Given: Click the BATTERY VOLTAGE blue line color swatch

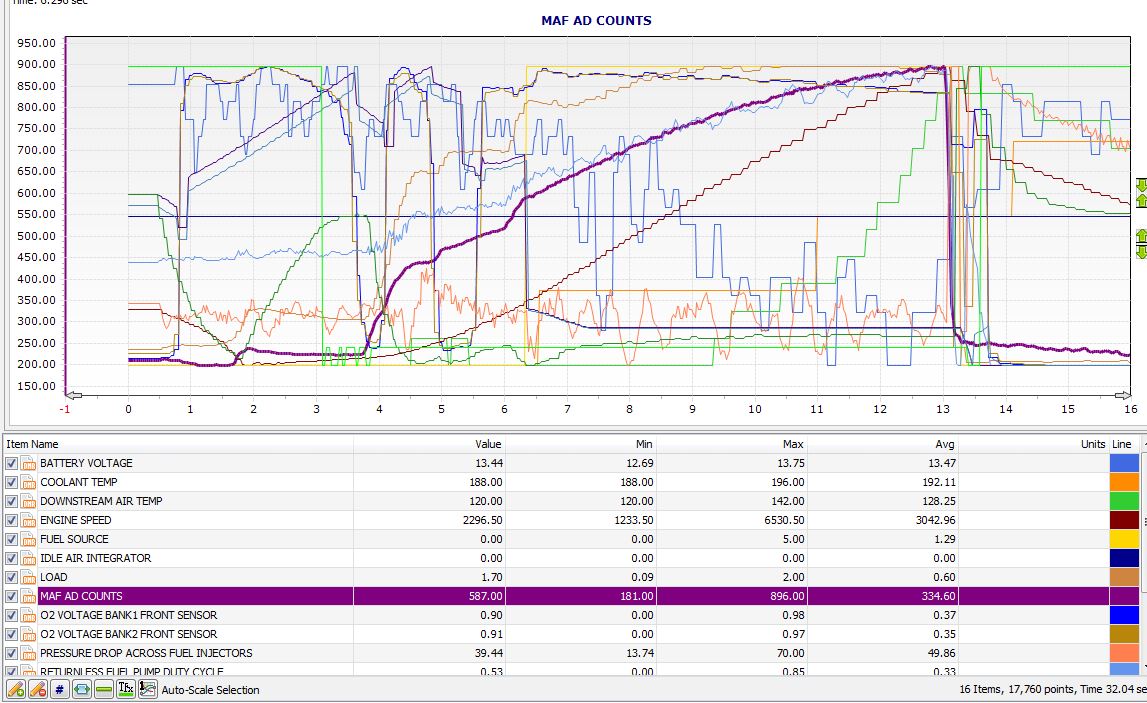Looking at the screenshot, I should click(x=1124, y=463).
